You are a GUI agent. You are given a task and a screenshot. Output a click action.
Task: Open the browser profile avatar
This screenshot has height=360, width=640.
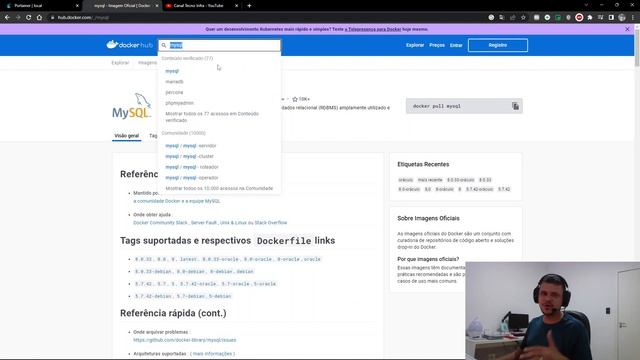click(622, 18)
